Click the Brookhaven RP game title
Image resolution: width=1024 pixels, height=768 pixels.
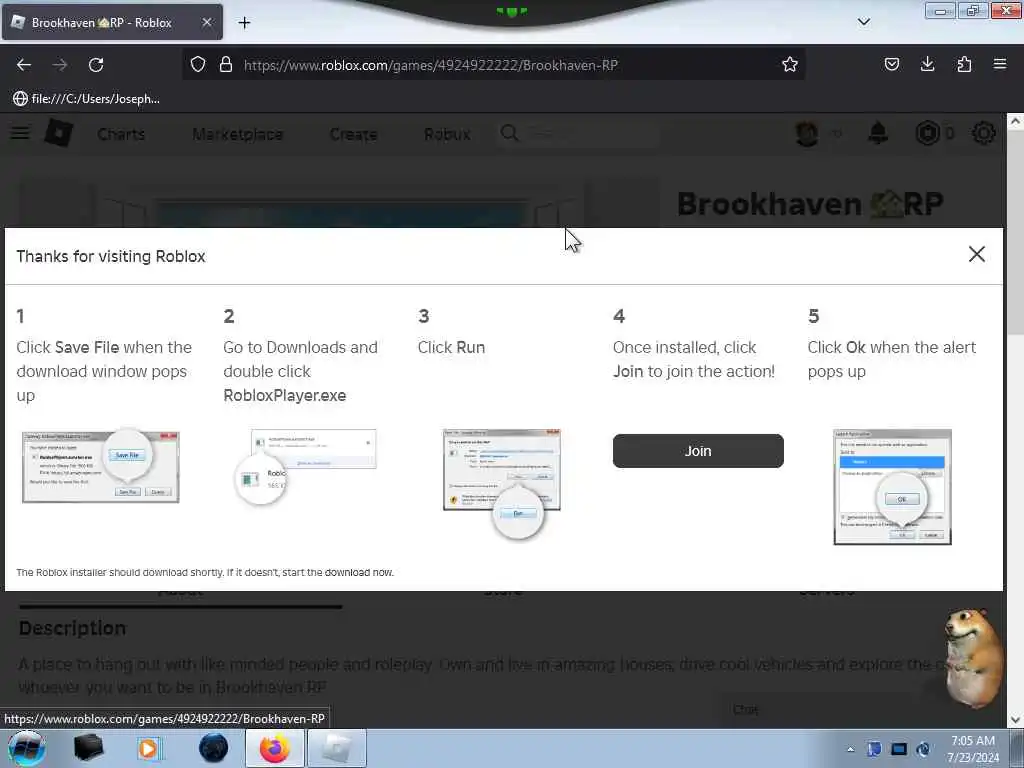coord(810,204)
